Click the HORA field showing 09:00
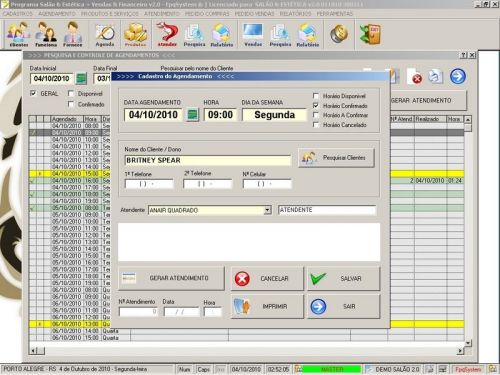Screen dimensions: 500x375 point(220,115)
